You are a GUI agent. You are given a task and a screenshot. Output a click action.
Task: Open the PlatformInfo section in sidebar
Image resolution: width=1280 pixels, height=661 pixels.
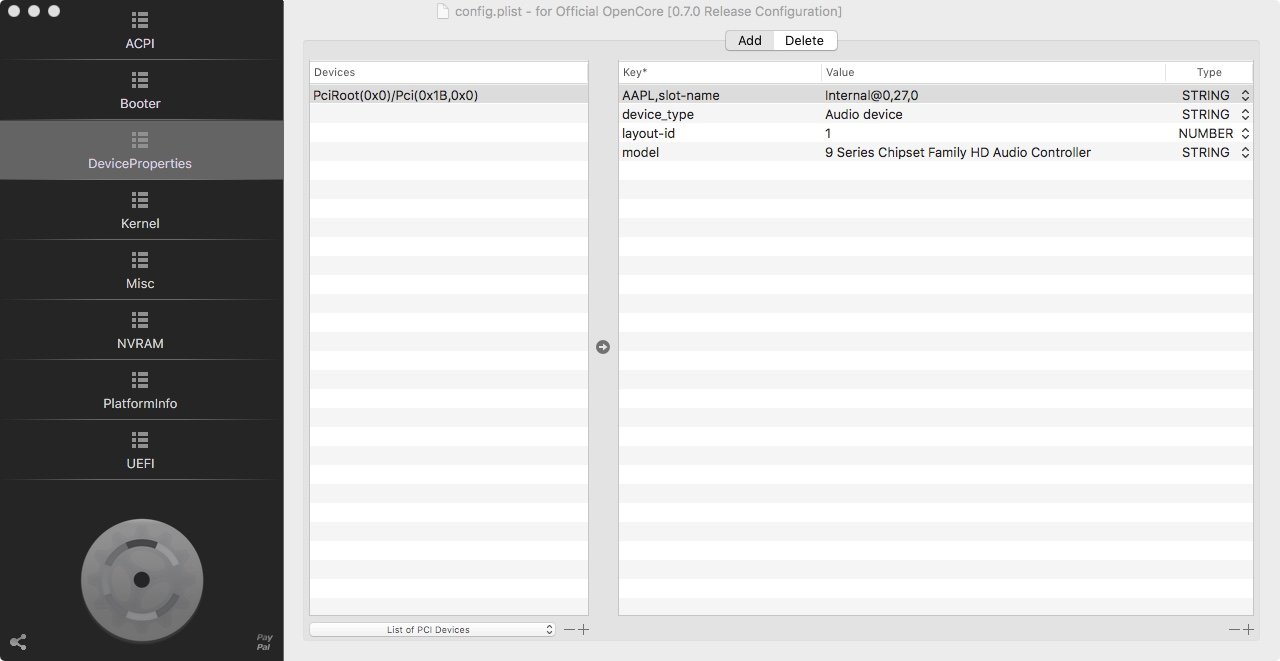pos(140,391)
